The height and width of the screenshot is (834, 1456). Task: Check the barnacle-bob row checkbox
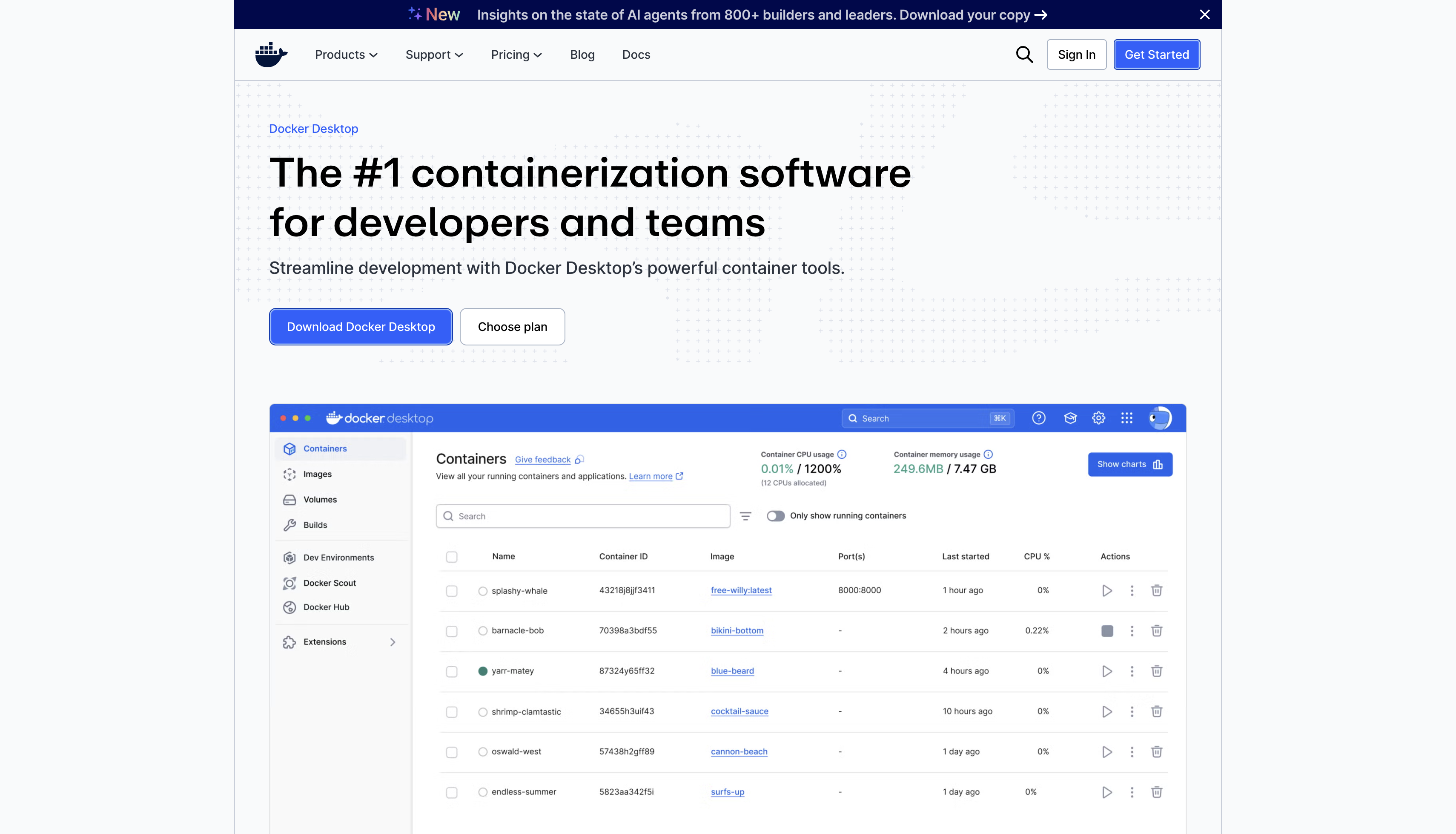click(452, 631)
